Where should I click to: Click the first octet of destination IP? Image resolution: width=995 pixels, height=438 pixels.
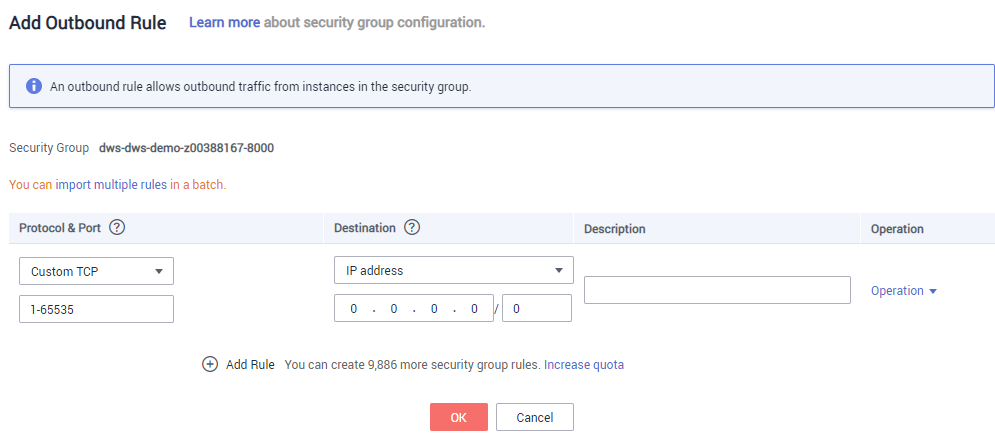click(x=354, y=309)
